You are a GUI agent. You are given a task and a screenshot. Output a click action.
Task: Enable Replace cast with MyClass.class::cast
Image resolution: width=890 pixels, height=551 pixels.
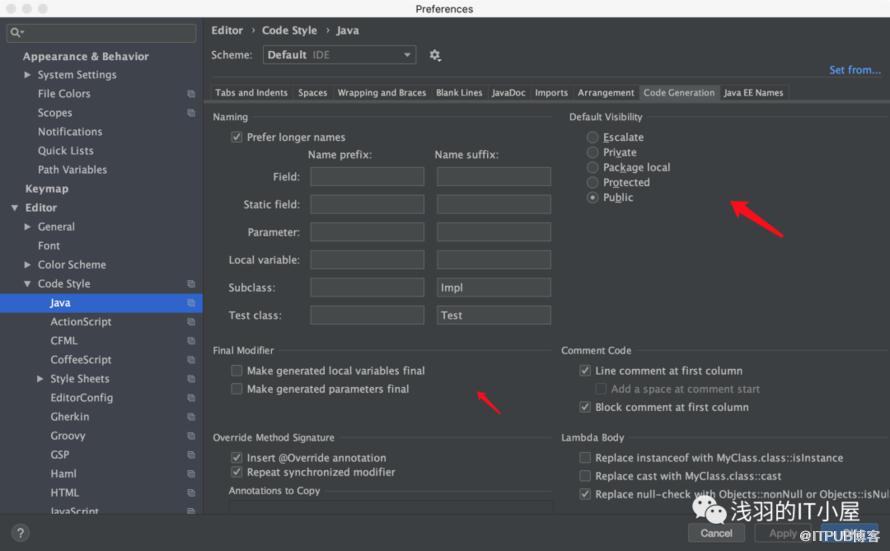(585, 476)
